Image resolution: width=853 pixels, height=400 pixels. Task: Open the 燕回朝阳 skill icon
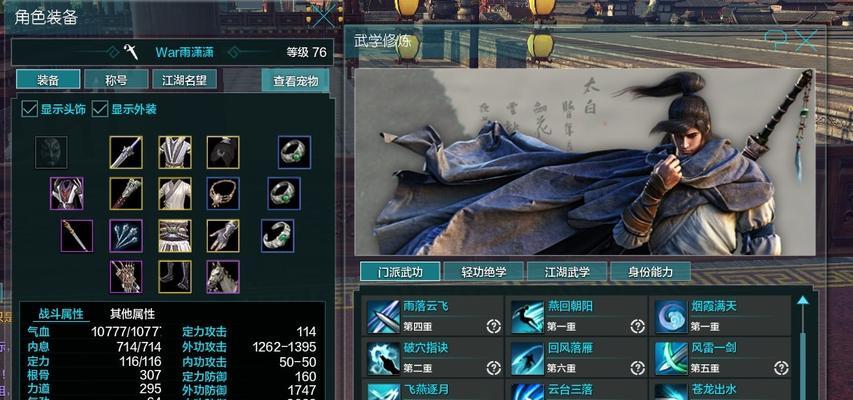(x=528, y=317)
